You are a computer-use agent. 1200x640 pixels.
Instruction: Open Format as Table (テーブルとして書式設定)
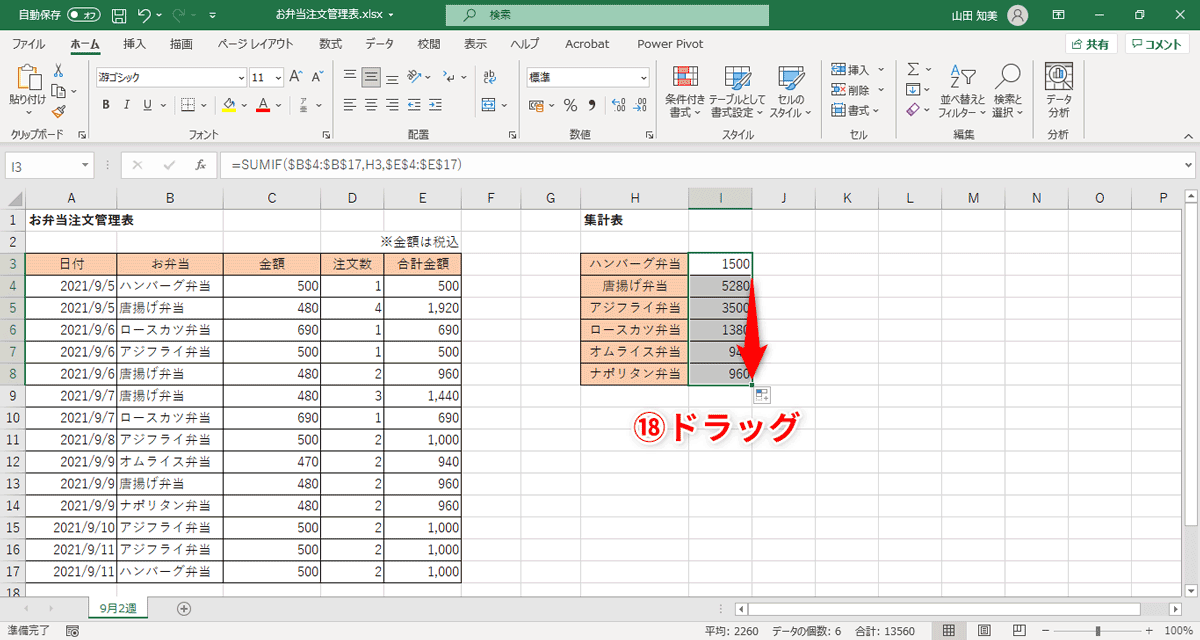point(738,91)
